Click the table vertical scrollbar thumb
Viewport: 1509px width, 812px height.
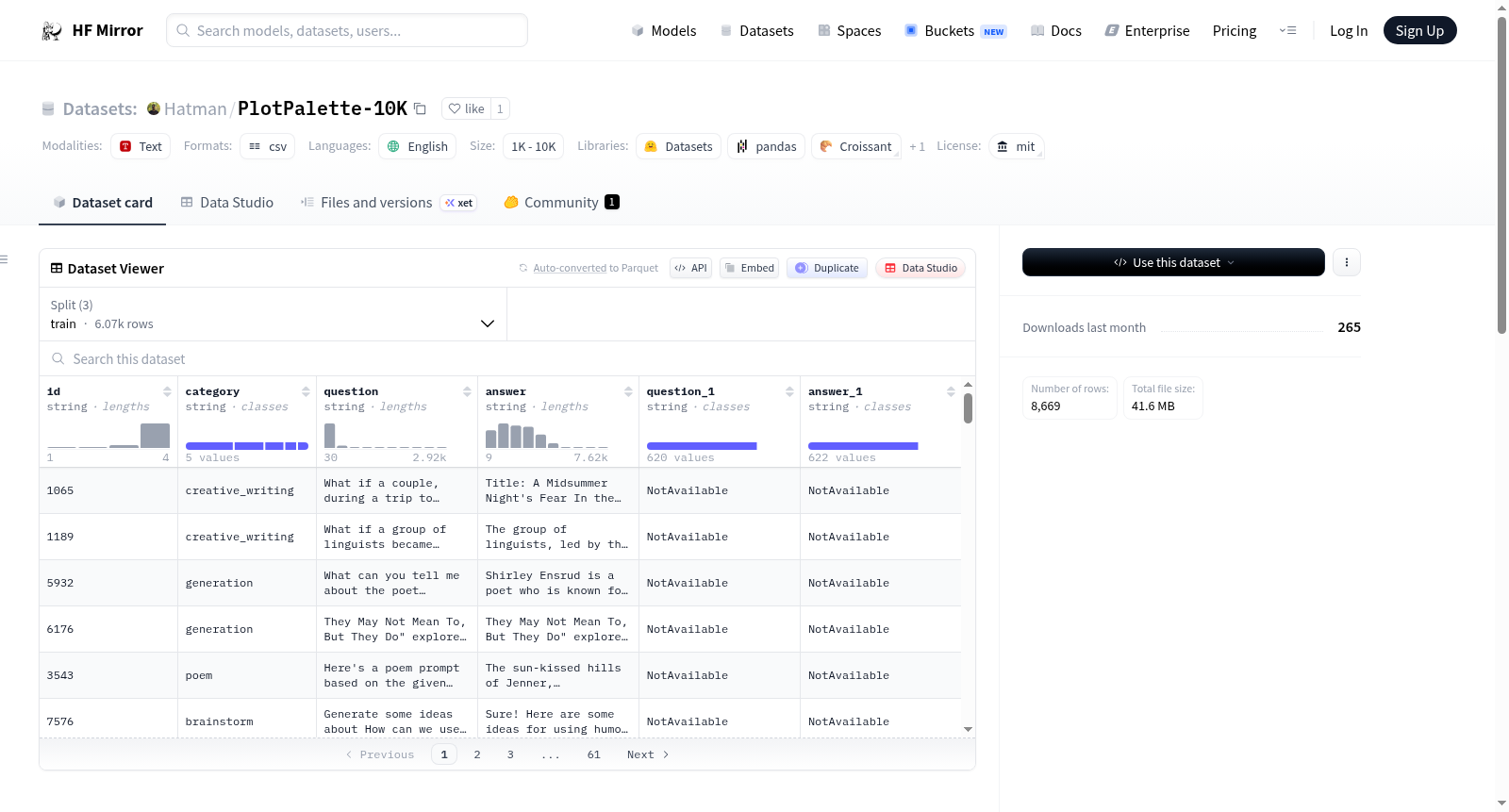tap(968, 408)
